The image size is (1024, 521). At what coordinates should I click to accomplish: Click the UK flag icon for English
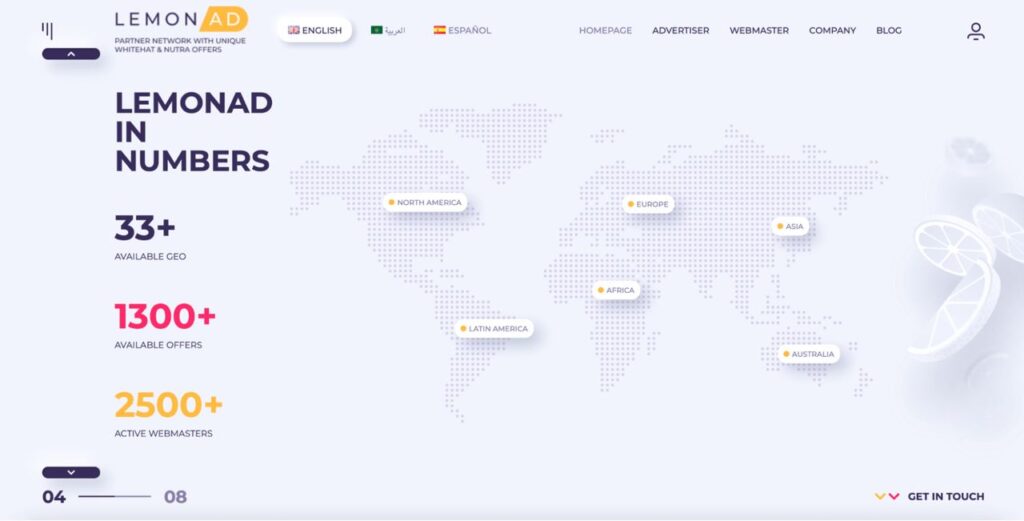tap(294, 30)
